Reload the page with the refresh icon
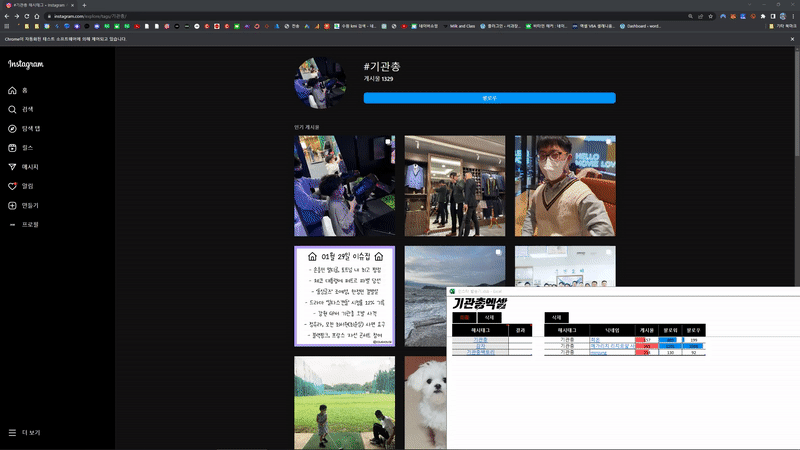The width and height of the screenshot is (800, 450). tap(27, 16)
